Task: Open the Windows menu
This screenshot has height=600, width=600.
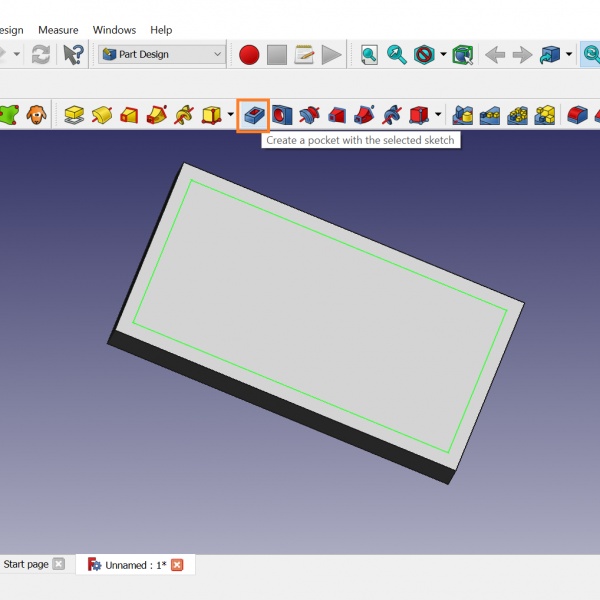Action: click(x=114, y=30)
